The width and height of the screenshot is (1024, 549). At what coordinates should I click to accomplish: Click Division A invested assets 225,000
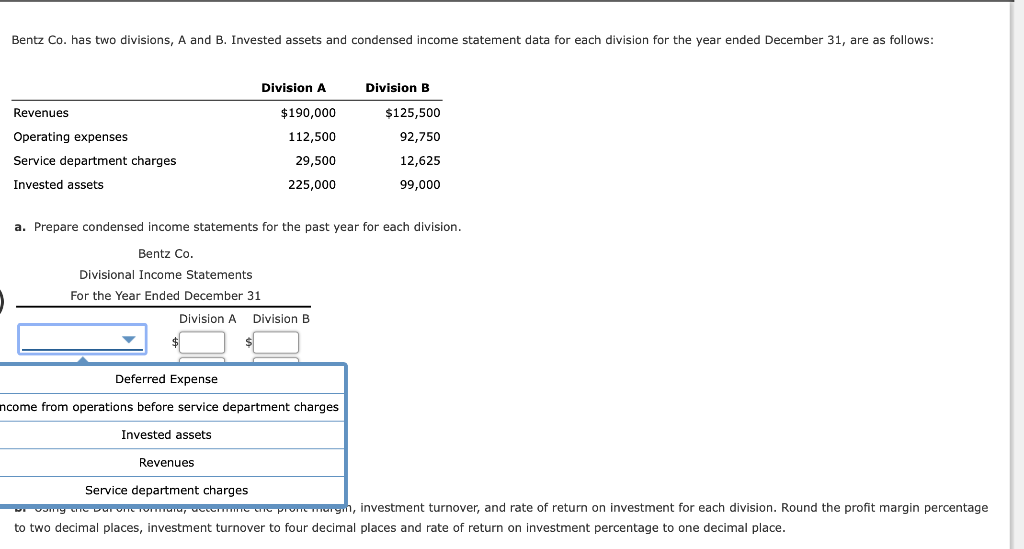pyautogui.click(x=312, y=185)
